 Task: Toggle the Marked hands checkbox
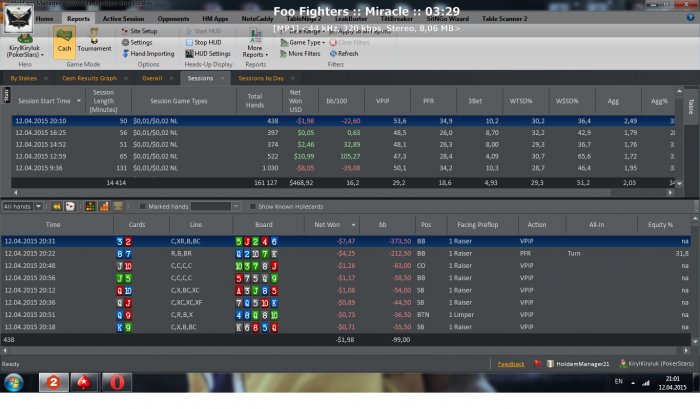[x=142, y=206]
